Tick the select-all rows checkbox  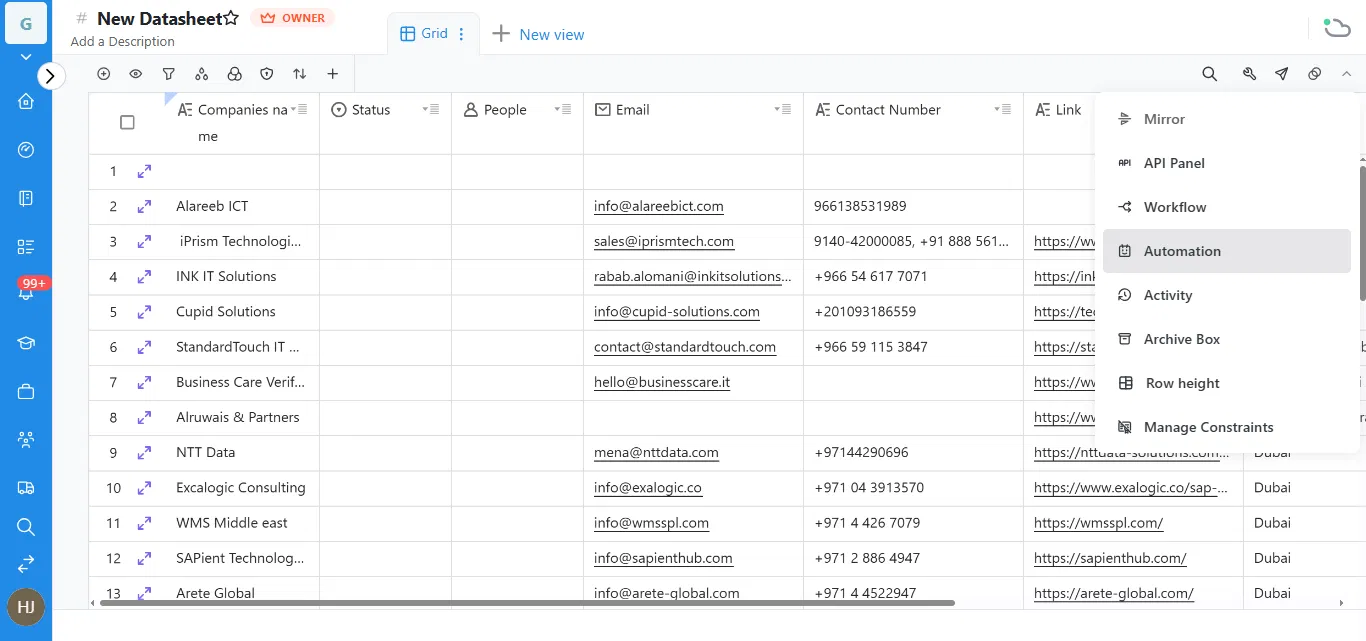click(127, 122)
